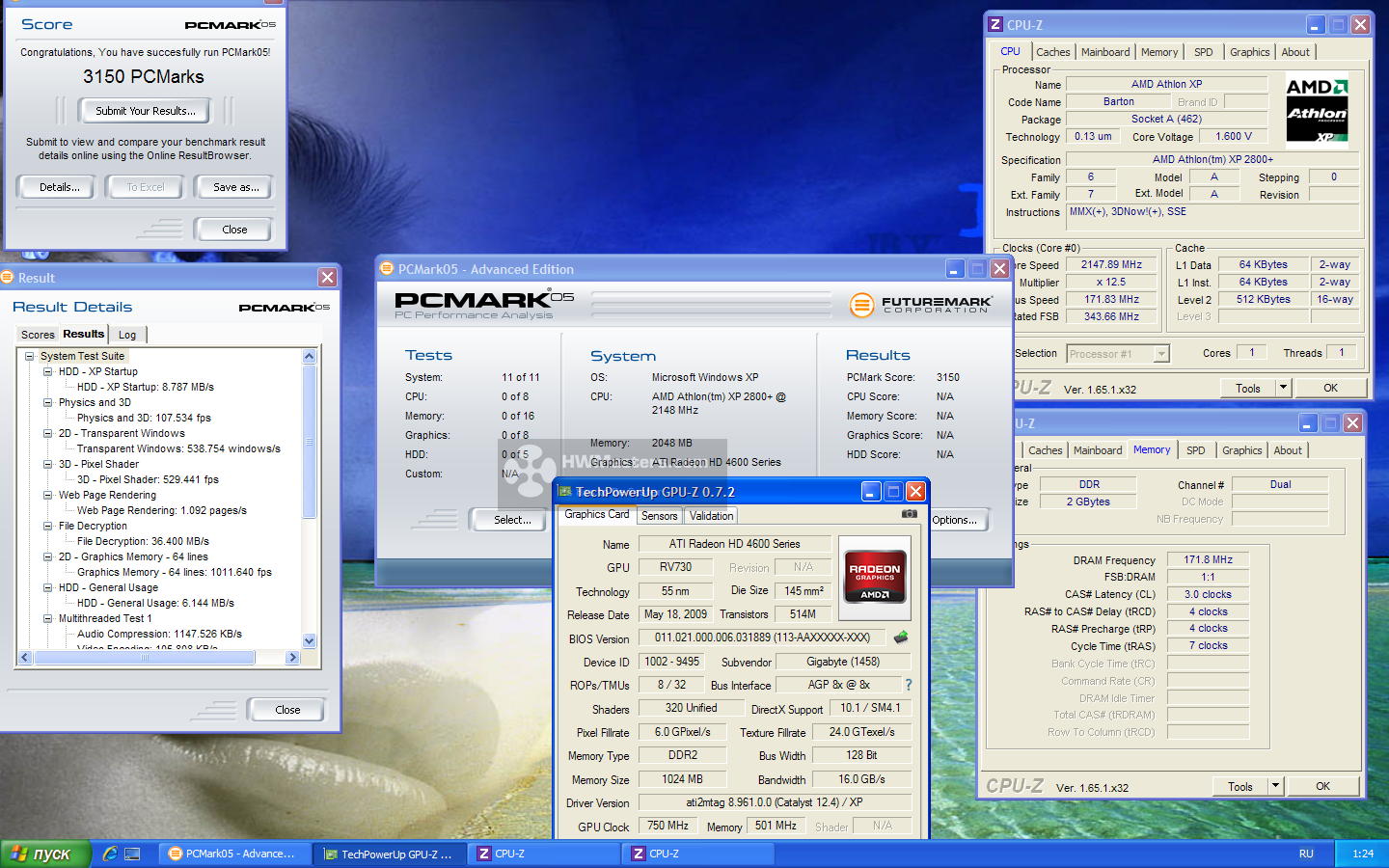1389x868 pixels.
Task: Click the result tree scroll up arrow
Action: [310, 356]
